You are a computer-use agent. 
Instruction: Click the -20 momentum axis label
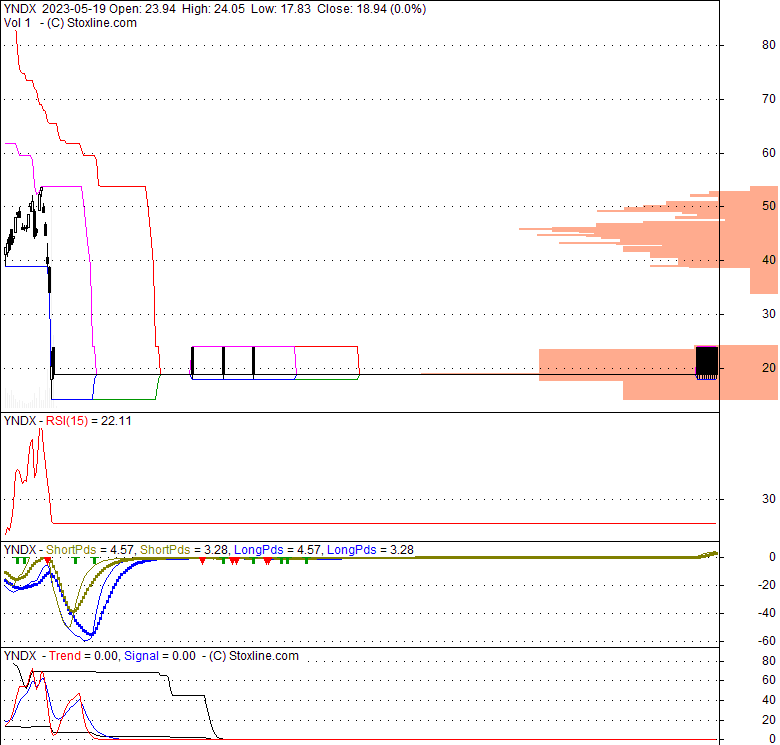pos(767,585)
